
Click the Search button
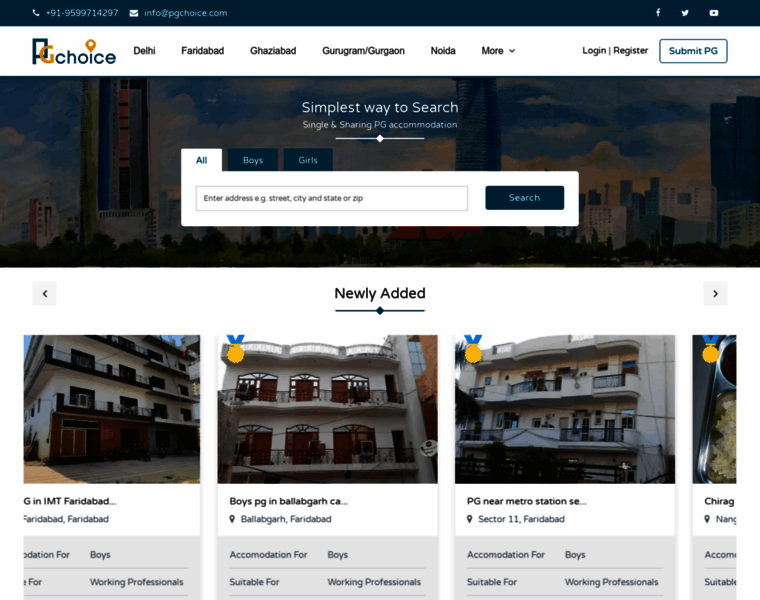click(524, 198)
